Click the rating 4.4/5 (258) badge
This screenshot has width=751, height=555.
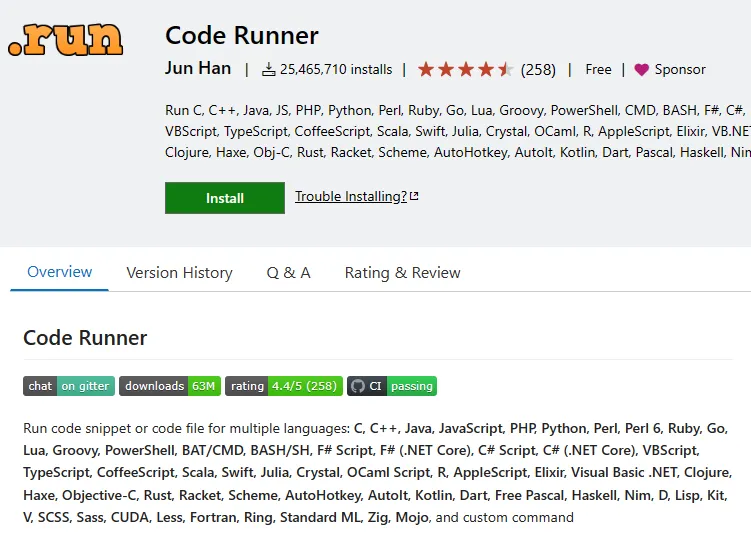click(x=284, y=386)
